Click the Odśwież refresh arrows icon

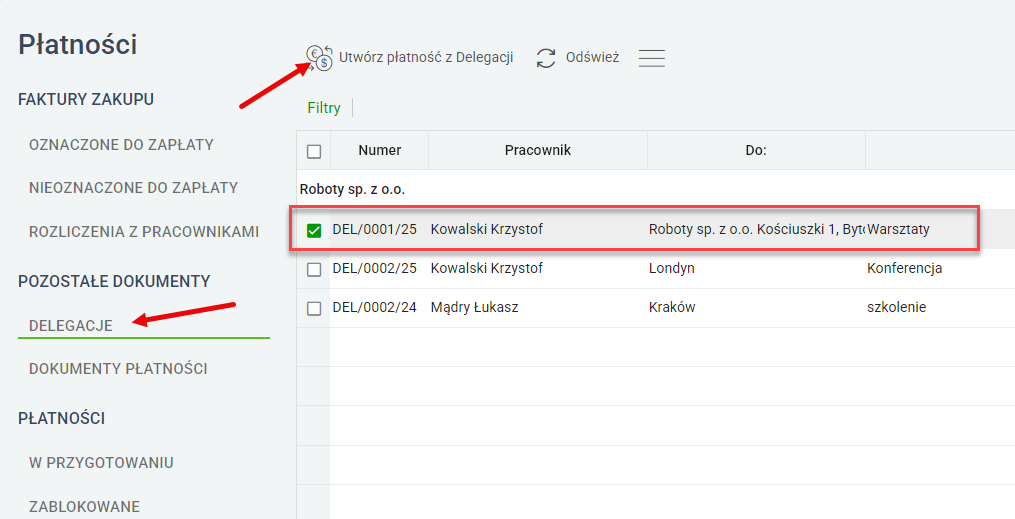[x=546, y=58]
